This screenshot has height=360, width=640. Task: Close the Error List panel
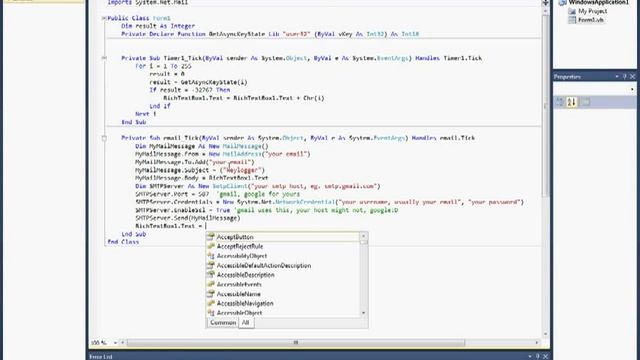545,356
